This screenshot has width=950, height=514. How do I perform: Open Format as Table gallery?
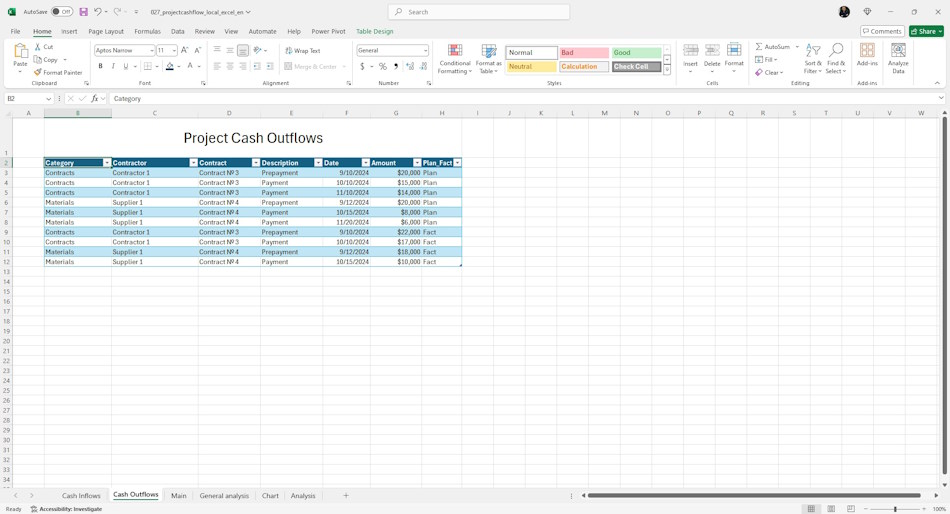click(x=488, y=59)
